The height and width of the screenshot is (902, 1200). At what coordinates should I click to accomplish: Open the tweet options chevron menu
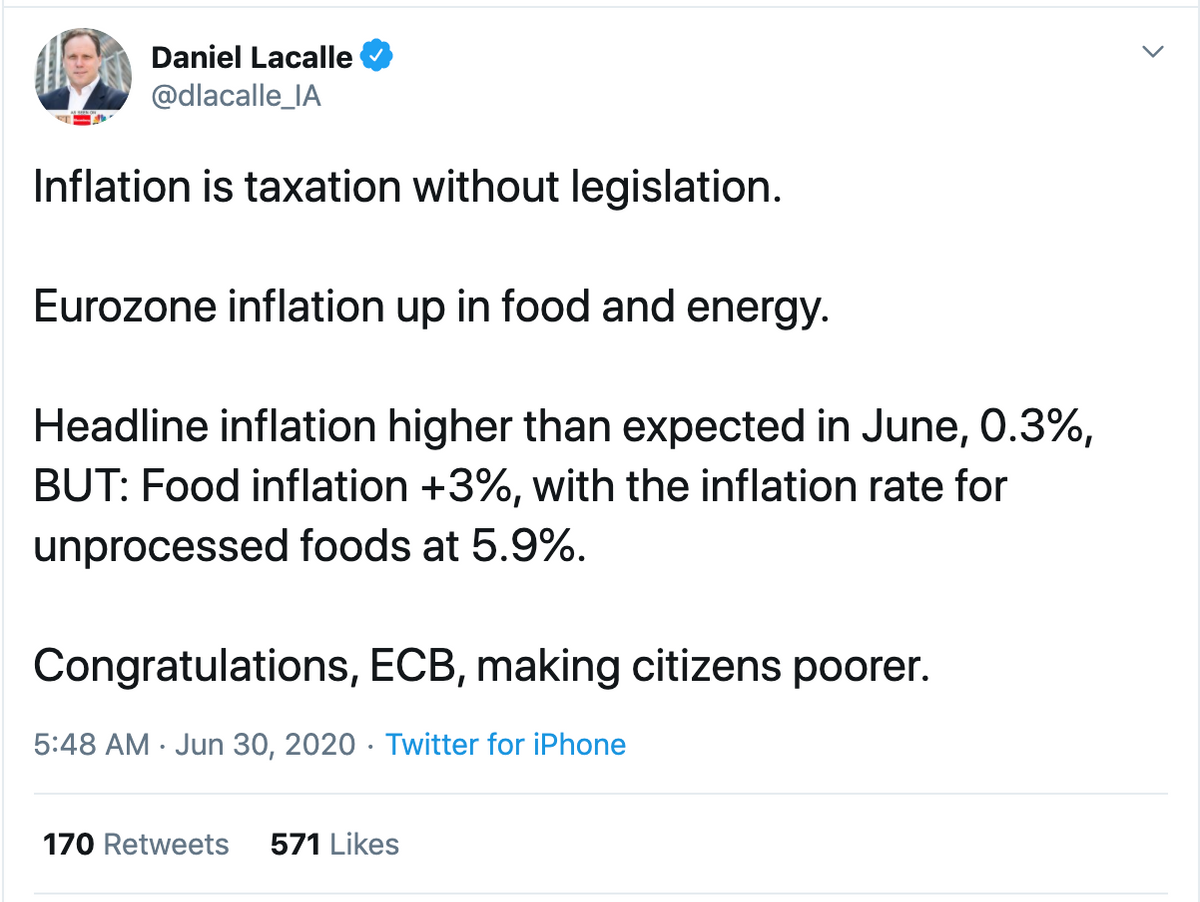click(1153, 52)
